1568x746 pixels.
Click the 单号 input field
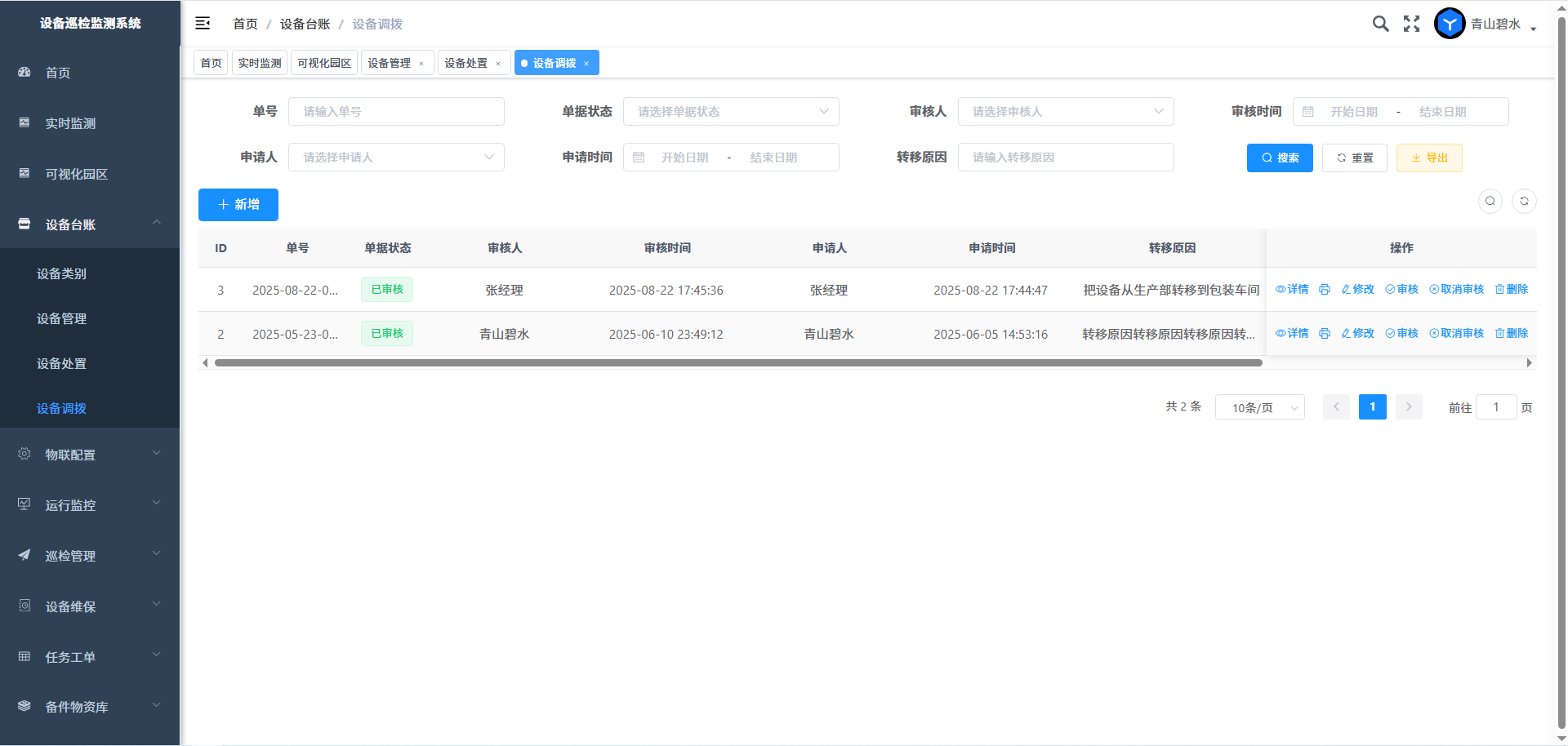pos(396,112)
